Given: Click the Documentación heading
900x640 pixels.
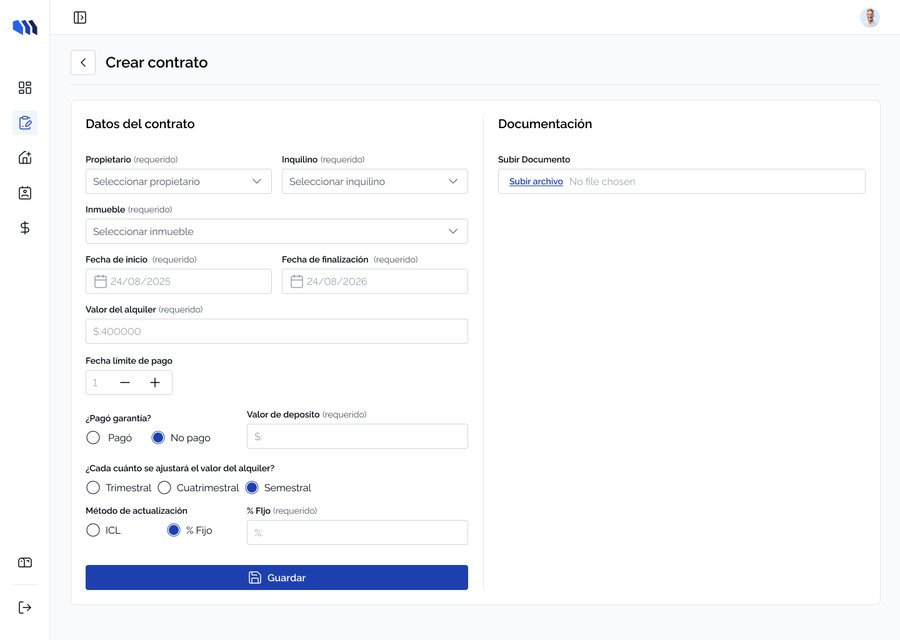Looking at the screenshot, I should coord(545,124).
